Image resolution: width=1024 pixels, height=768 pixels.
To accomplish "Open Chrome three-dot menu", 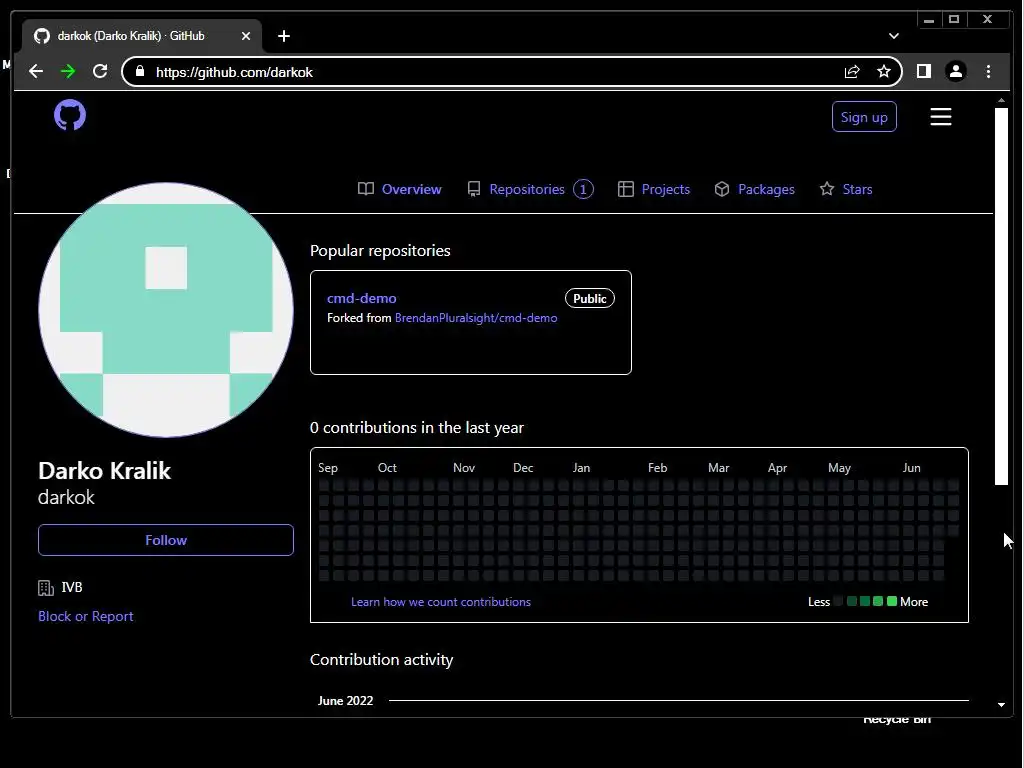I will 988,71.
